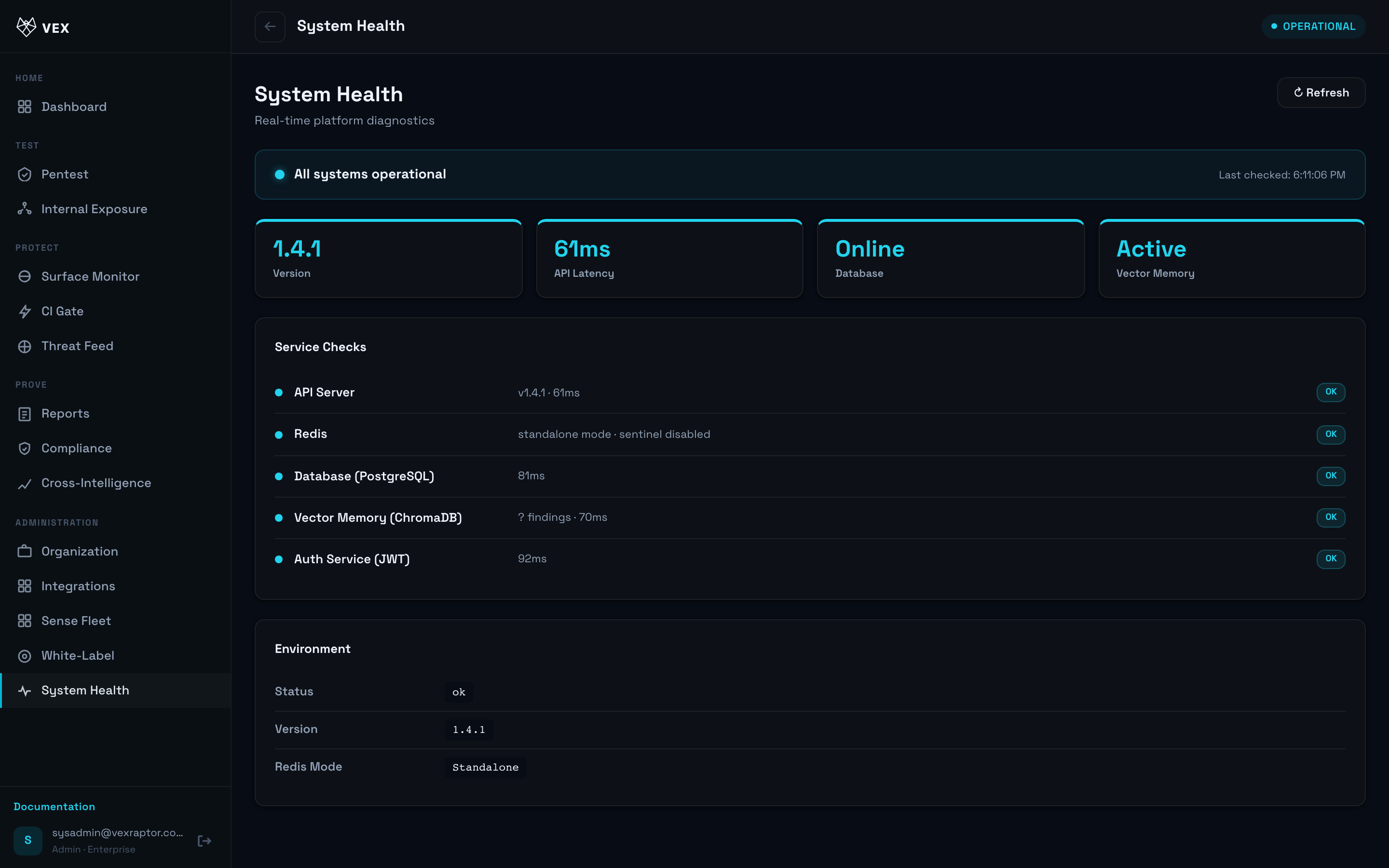
Task: Click the Cross-Intelligence trend icon
Action: (x=24, y=483)
